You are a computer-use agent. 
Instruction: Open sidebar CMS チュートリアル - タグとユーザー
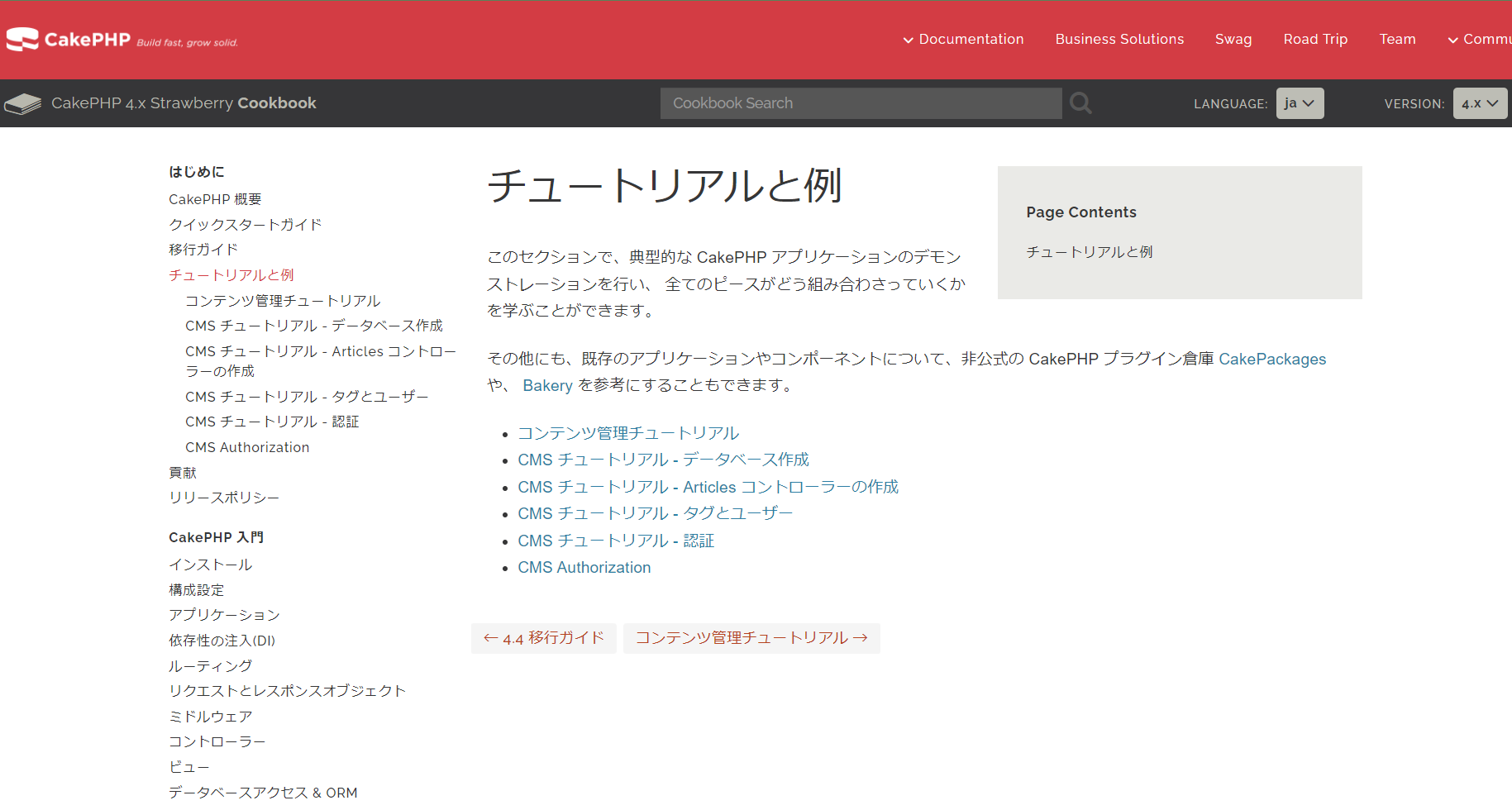307,397
